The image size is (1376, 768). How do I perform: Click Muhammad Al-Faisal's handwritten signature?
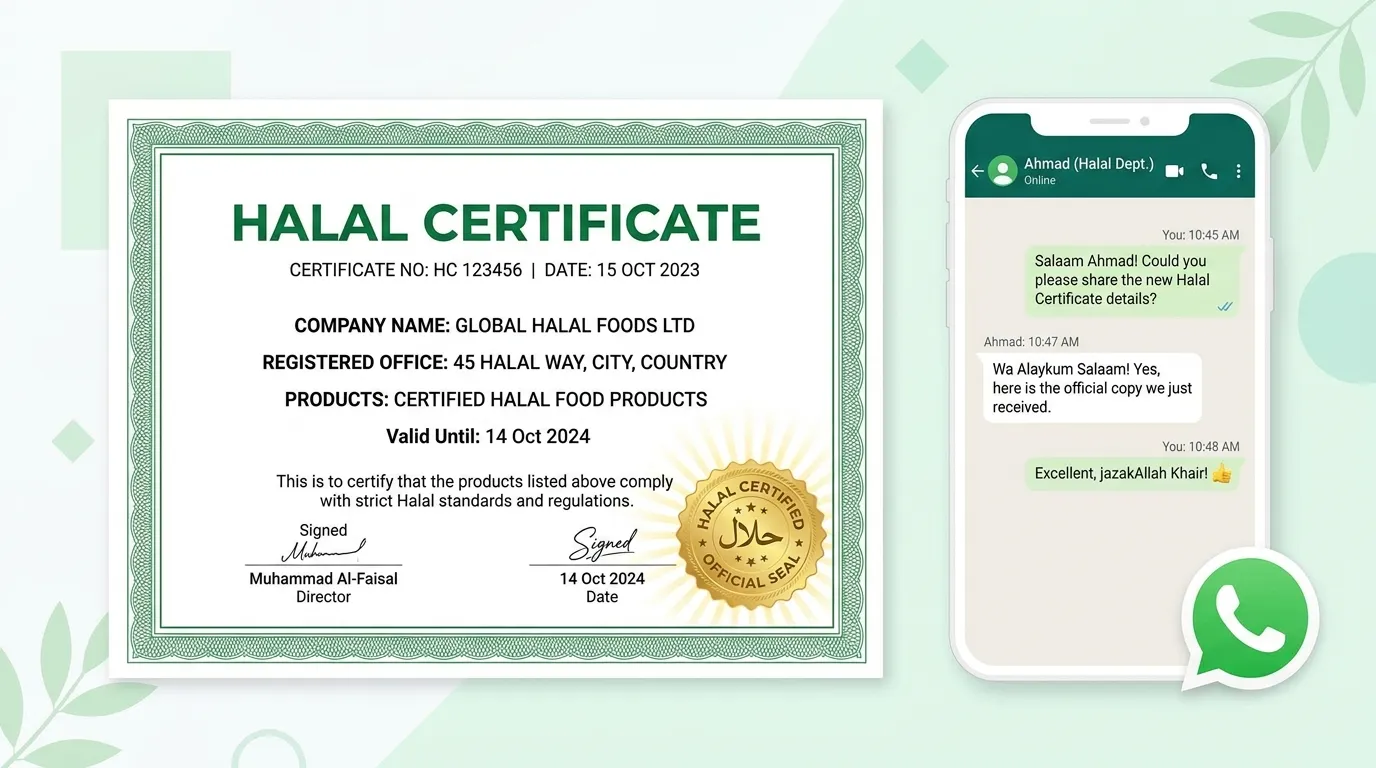(x=322, y=551)
